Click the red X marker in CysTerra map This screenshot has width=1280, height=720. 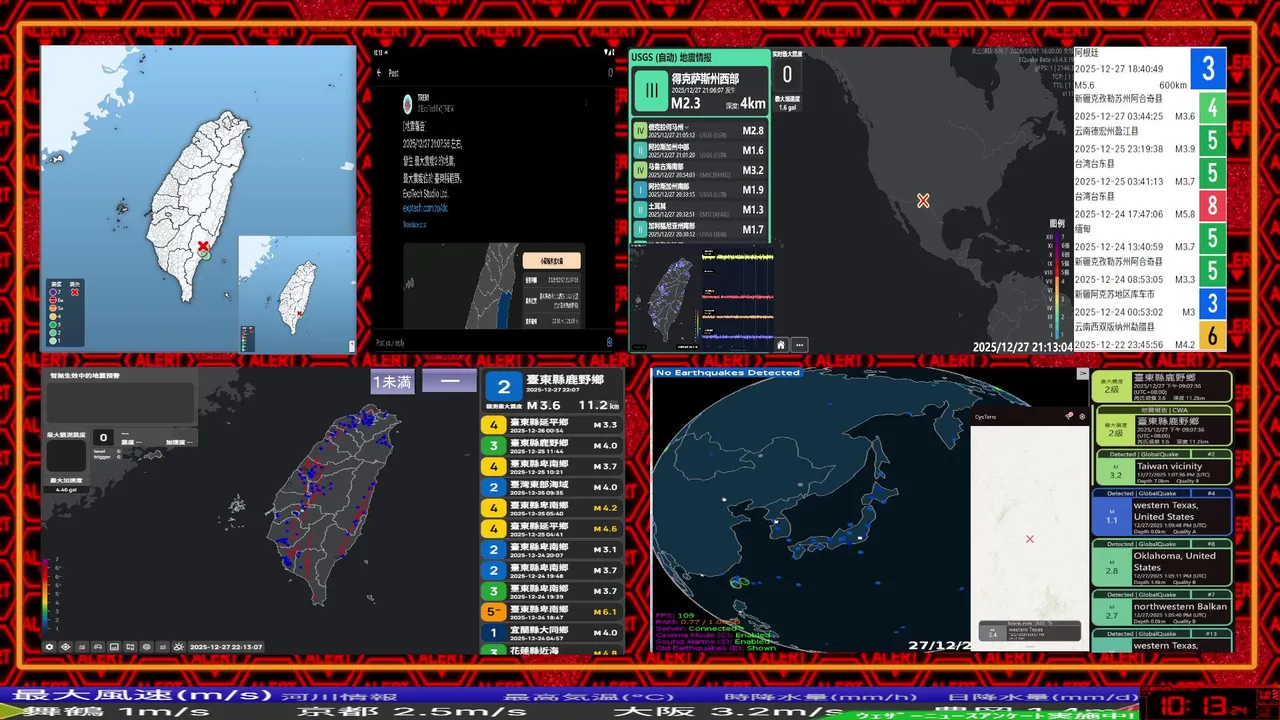pos(1030,539)
